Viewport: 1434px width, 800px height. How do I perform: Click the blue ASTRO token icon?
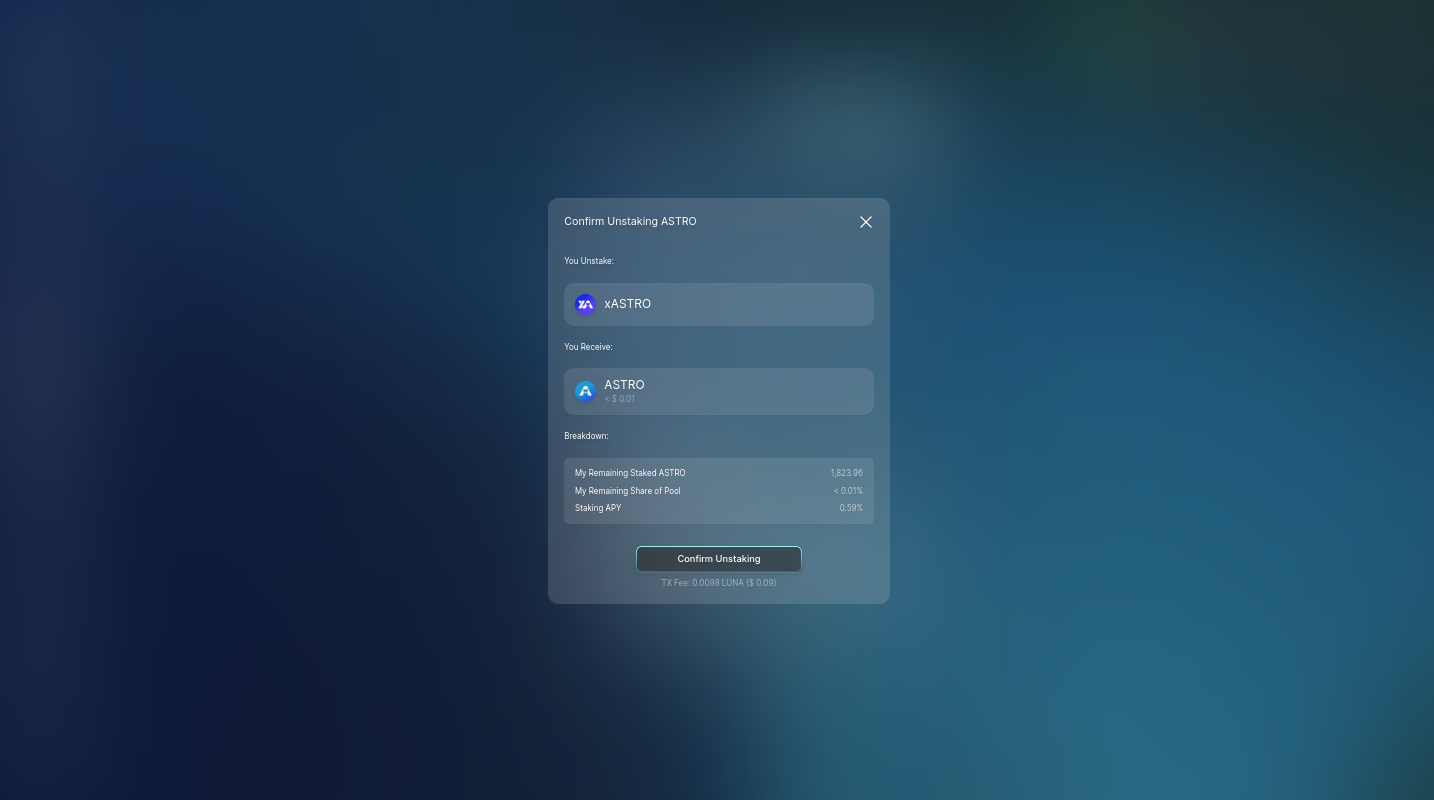click(x=585, y=391)
